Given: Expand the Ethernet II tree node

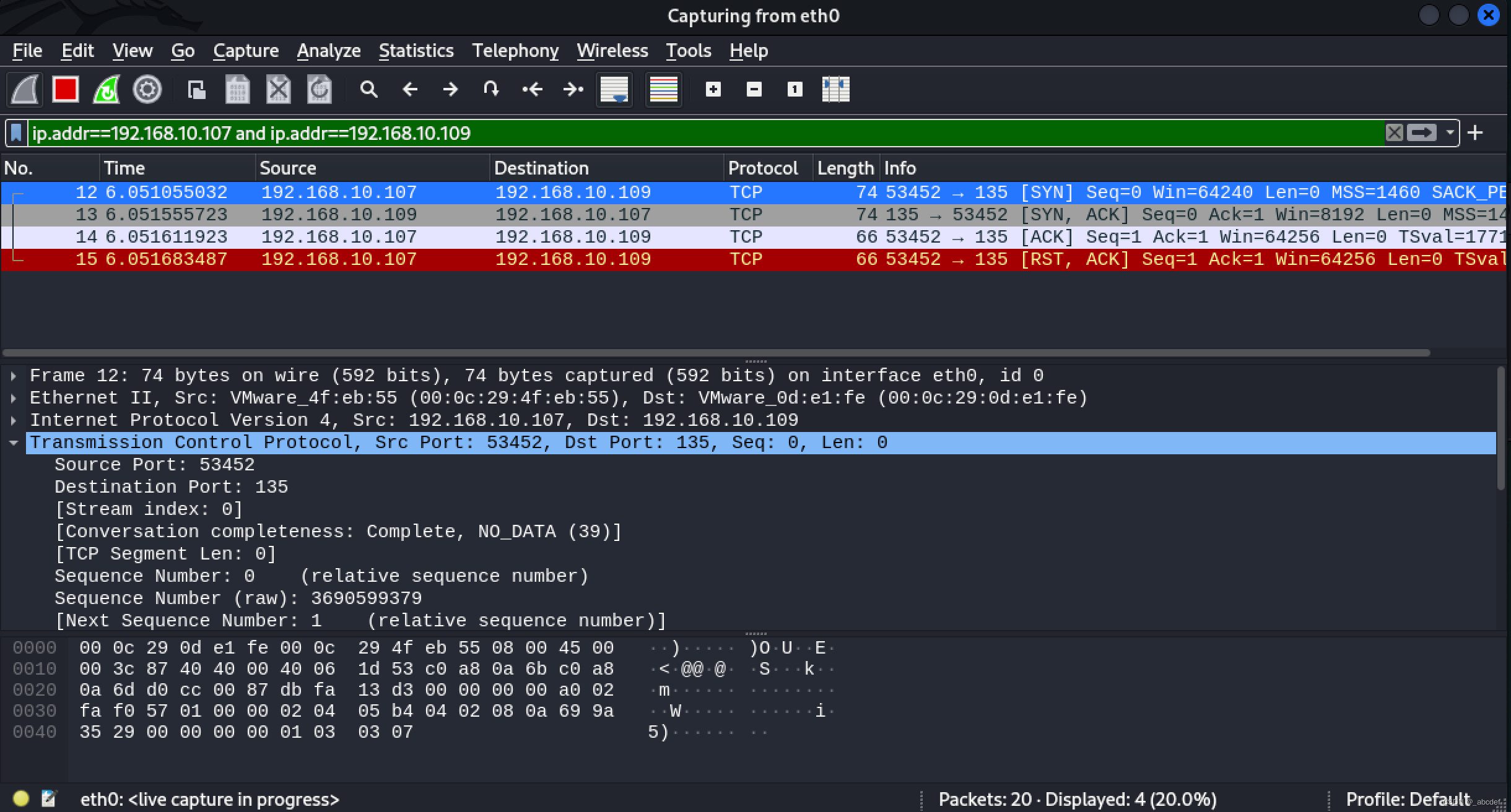Looking at the screenshot, I should click(x=14, y=398).
